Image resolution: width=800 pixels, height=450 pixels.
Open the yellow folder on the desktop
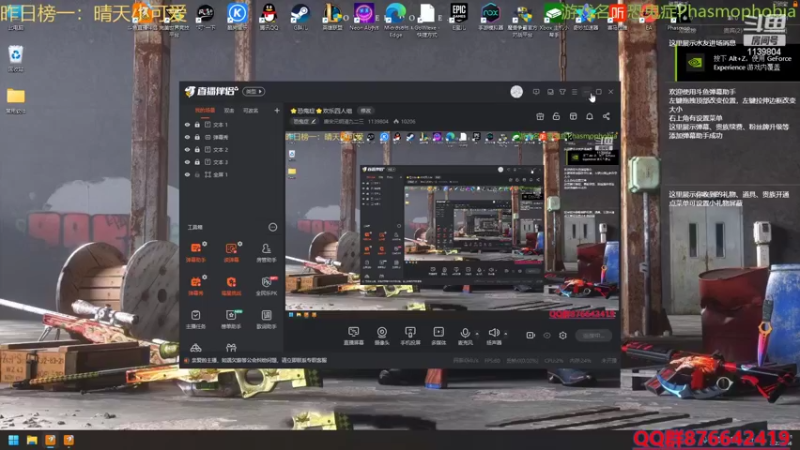[16, 100]
